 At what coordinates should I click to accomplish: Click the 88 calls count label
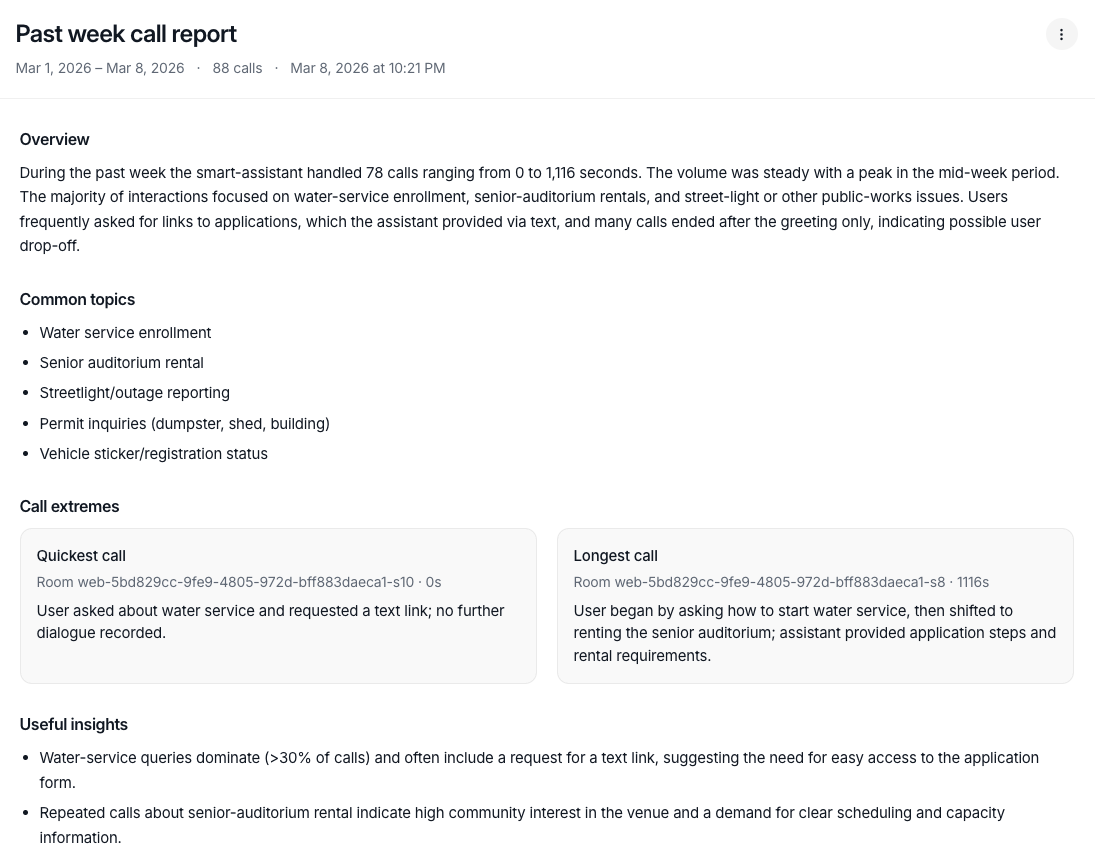(237, 68)
